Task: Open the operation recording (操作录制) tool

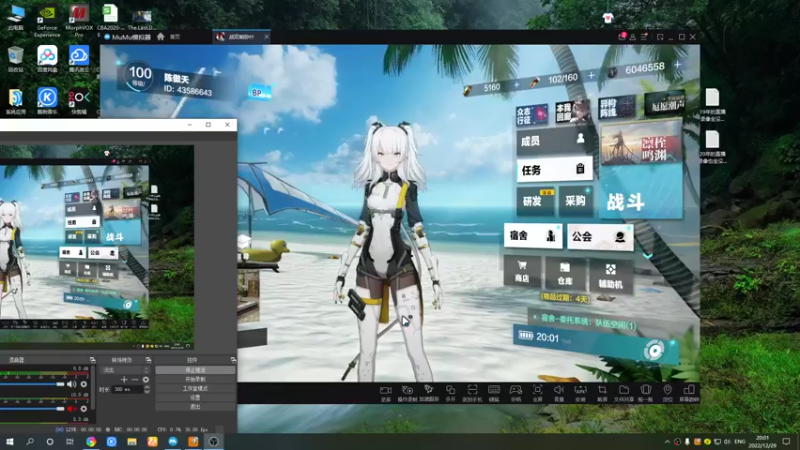Action: [x=407, y=393]
